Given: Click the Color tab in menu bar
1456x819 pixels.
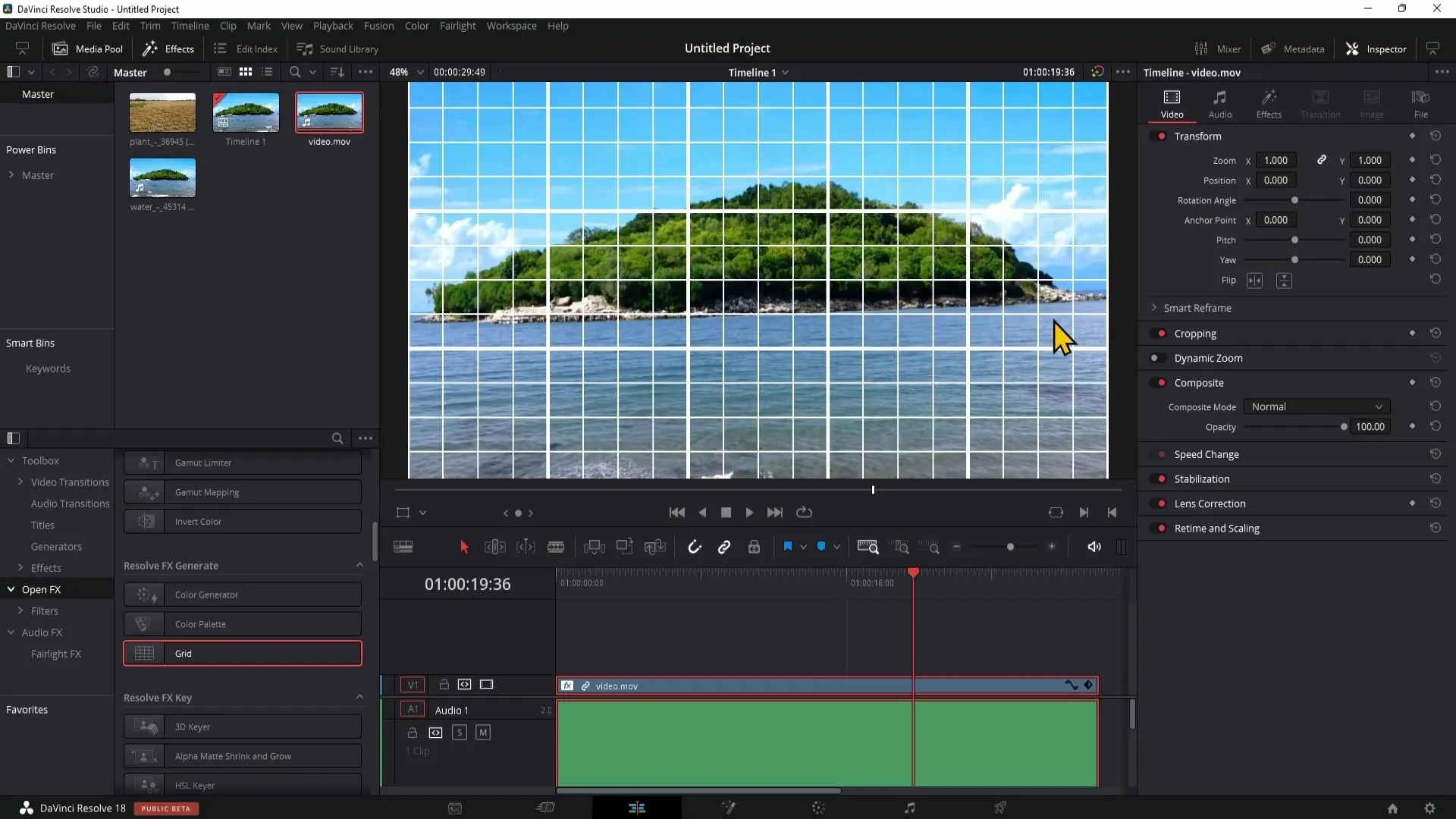Looking at the screenshot, I should (x=418, y=25).
